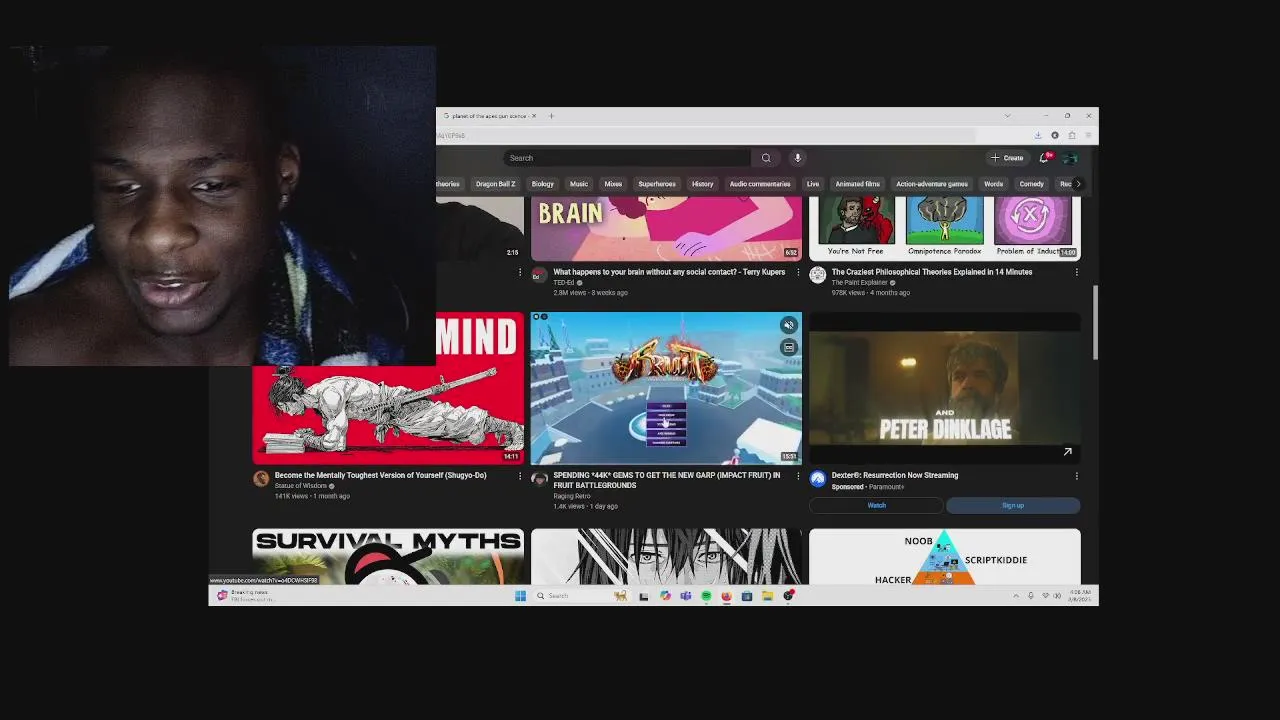Select the Biology category chip
Viewport: 1280px width, 720px height.
[543, 184]
